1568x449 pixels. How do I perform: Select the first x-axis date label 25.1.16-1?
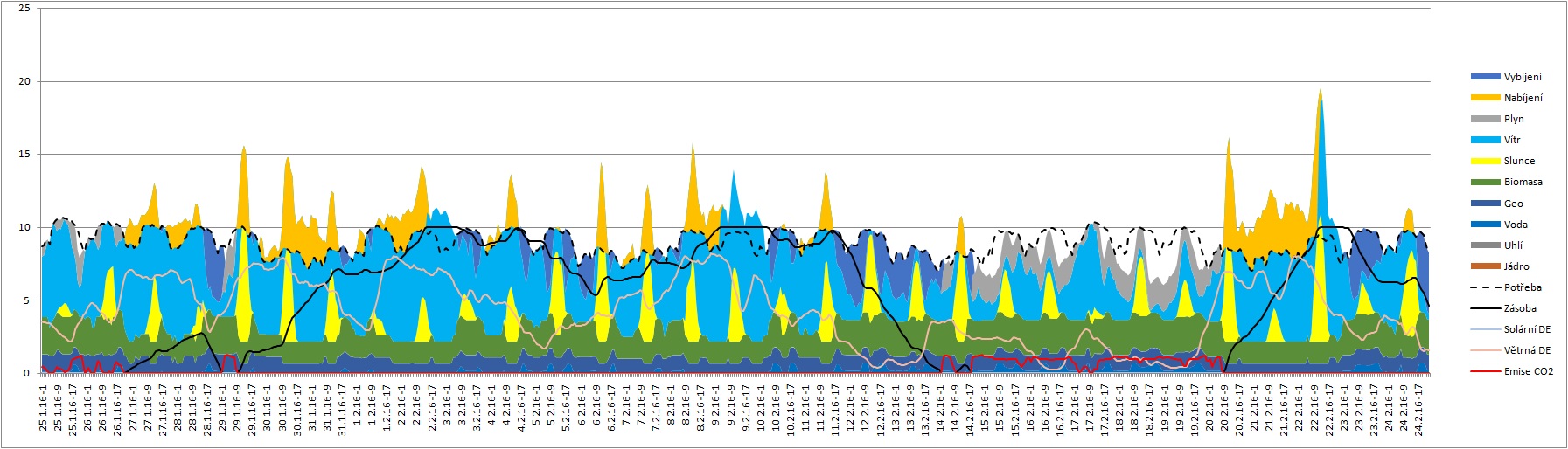[44, 410]
